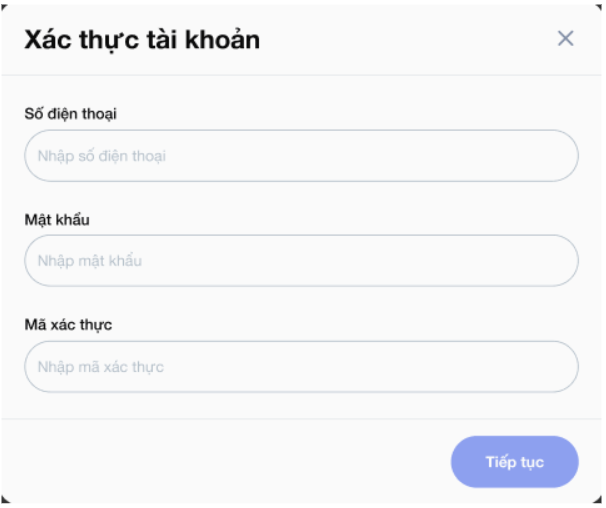
Task: Dismiss the dialog with the X icon
Action: tap(565, 38)
